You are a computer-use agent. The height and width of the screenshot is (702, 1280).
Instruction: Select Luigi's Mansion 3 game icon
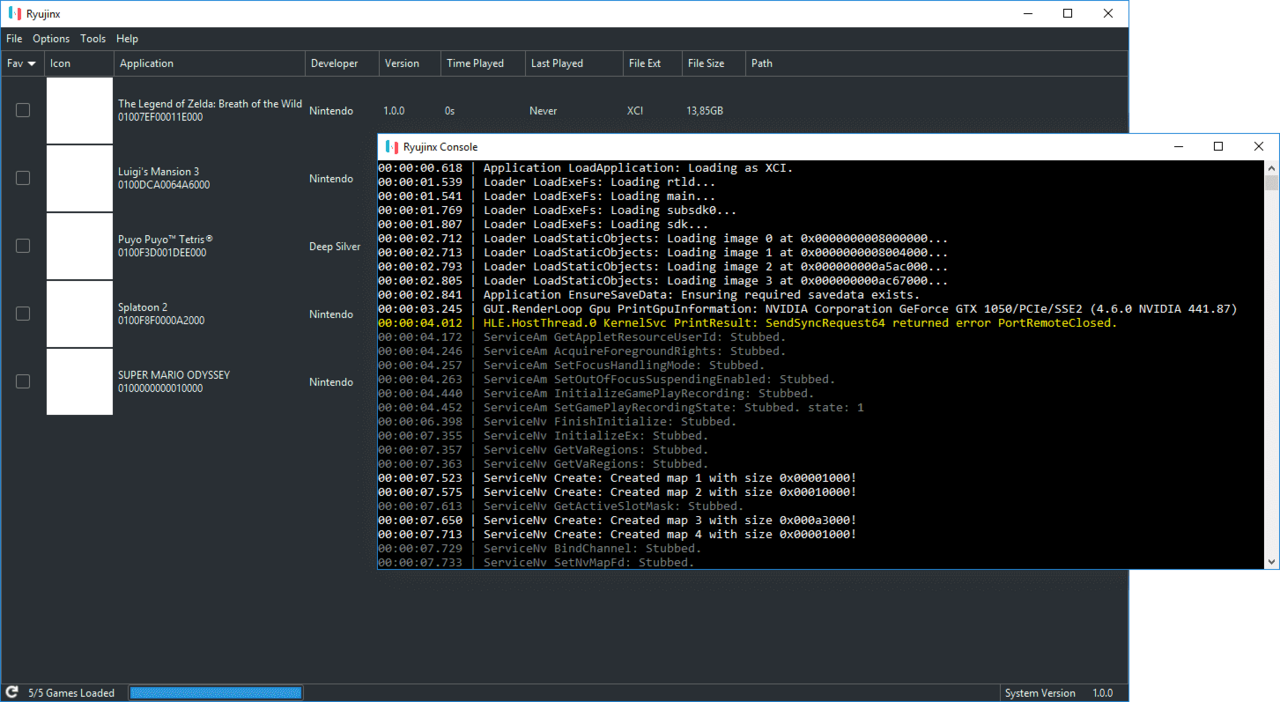80,179
